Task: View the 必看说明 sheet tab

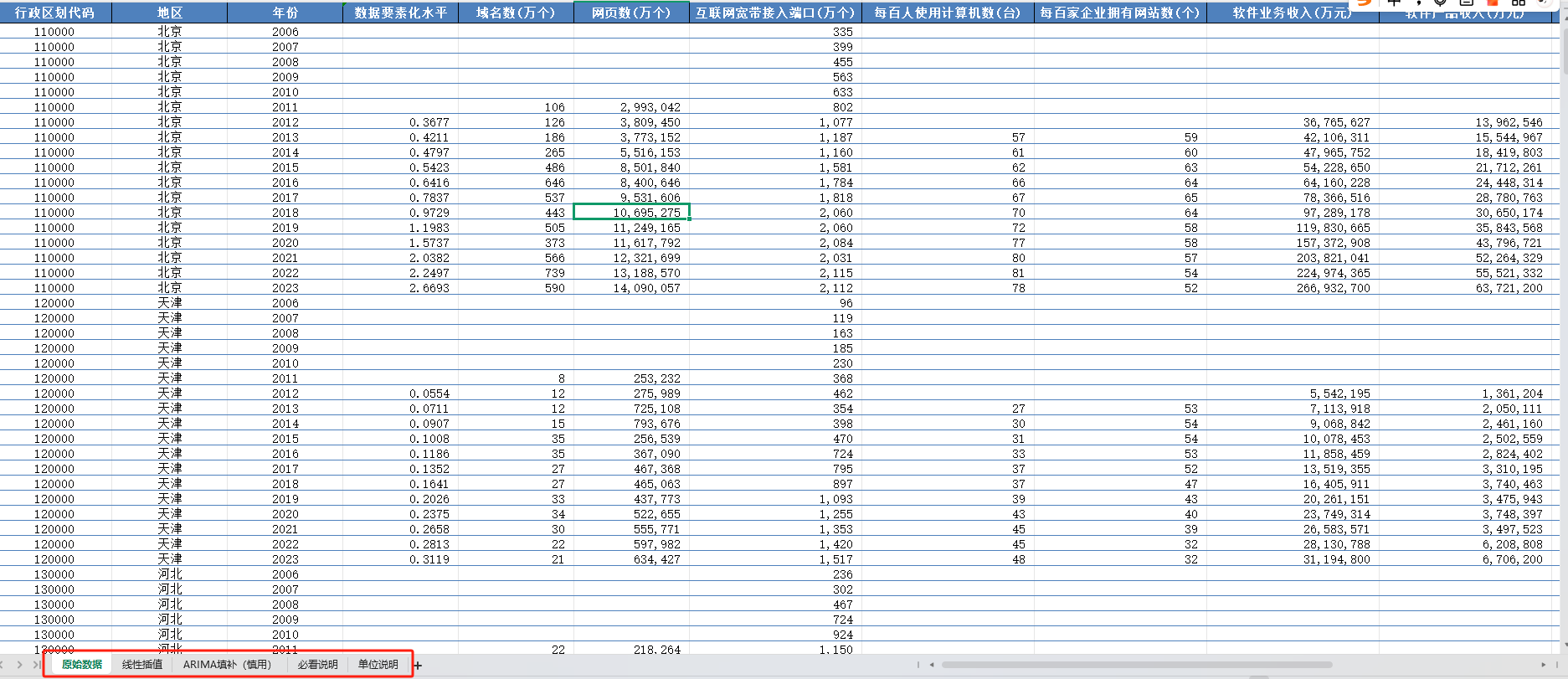Action: pos(318,665)
